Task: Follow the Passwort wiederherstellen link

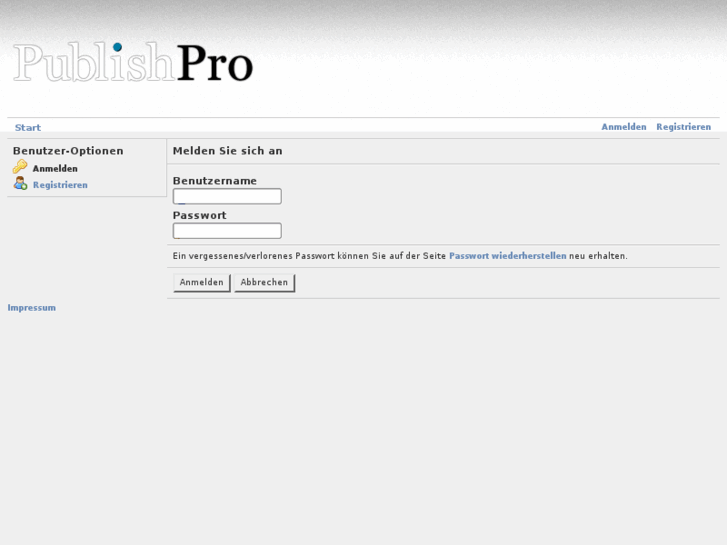Action: point(508,256)
